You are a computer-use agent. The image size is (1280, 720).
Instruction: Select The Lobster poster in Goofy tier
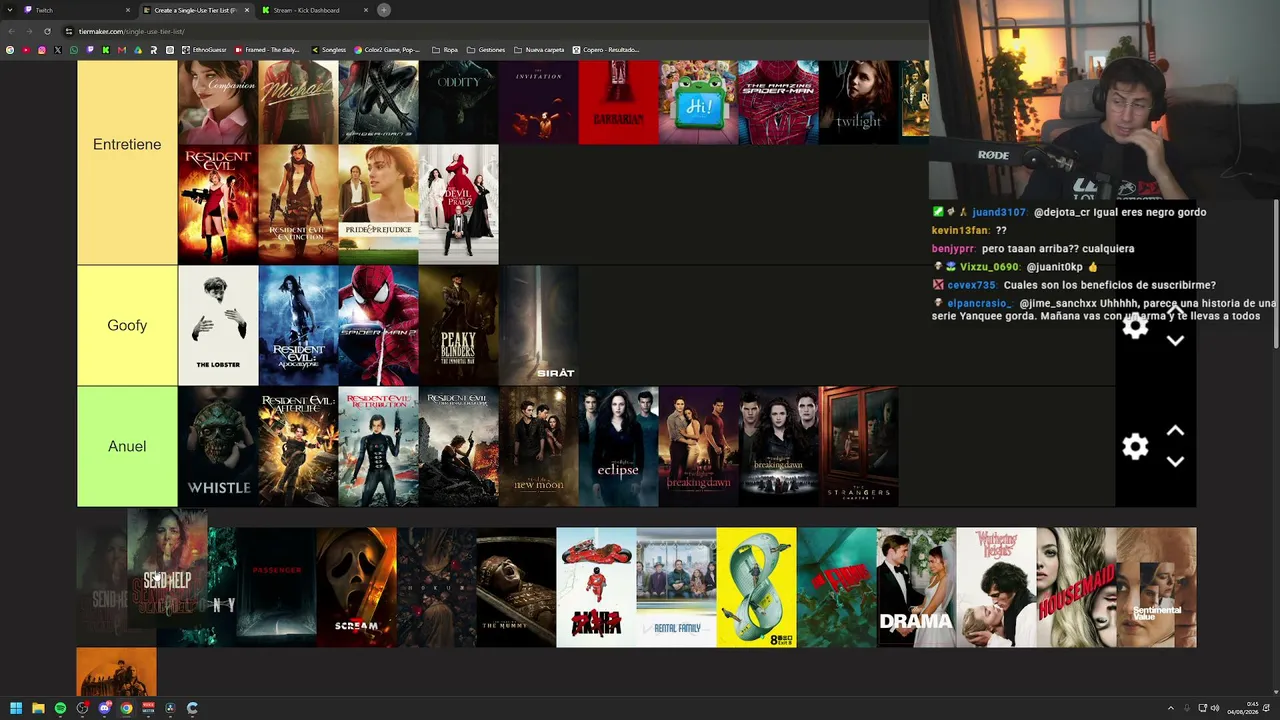218,325
